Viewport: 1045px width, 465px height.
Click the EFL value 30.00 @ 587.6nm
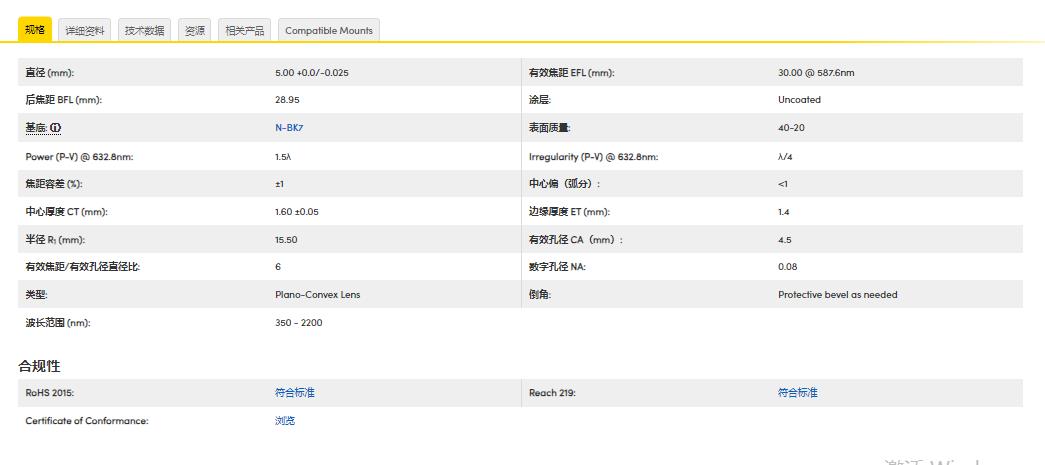pyautogui.click(x=816, y=73)
